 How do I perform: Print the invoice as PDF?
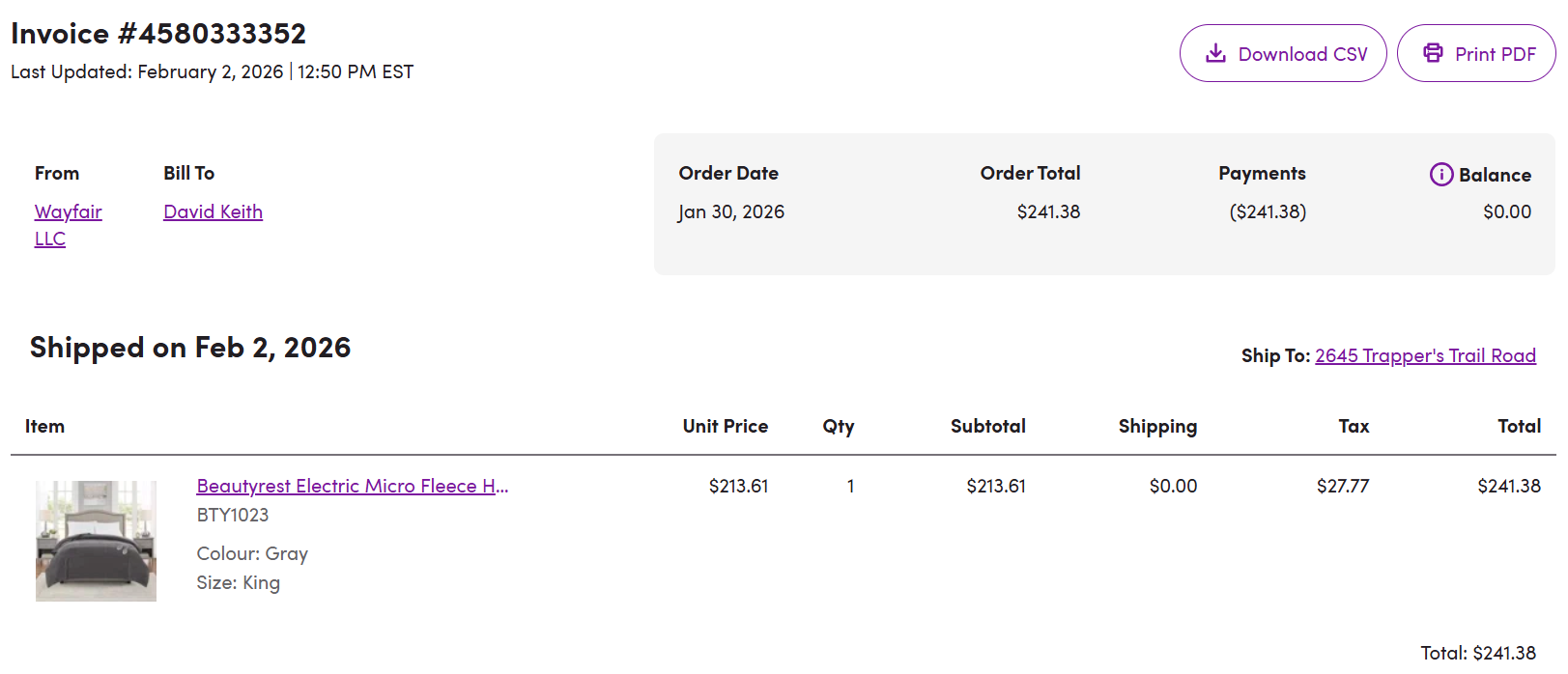click(1476, 53)
